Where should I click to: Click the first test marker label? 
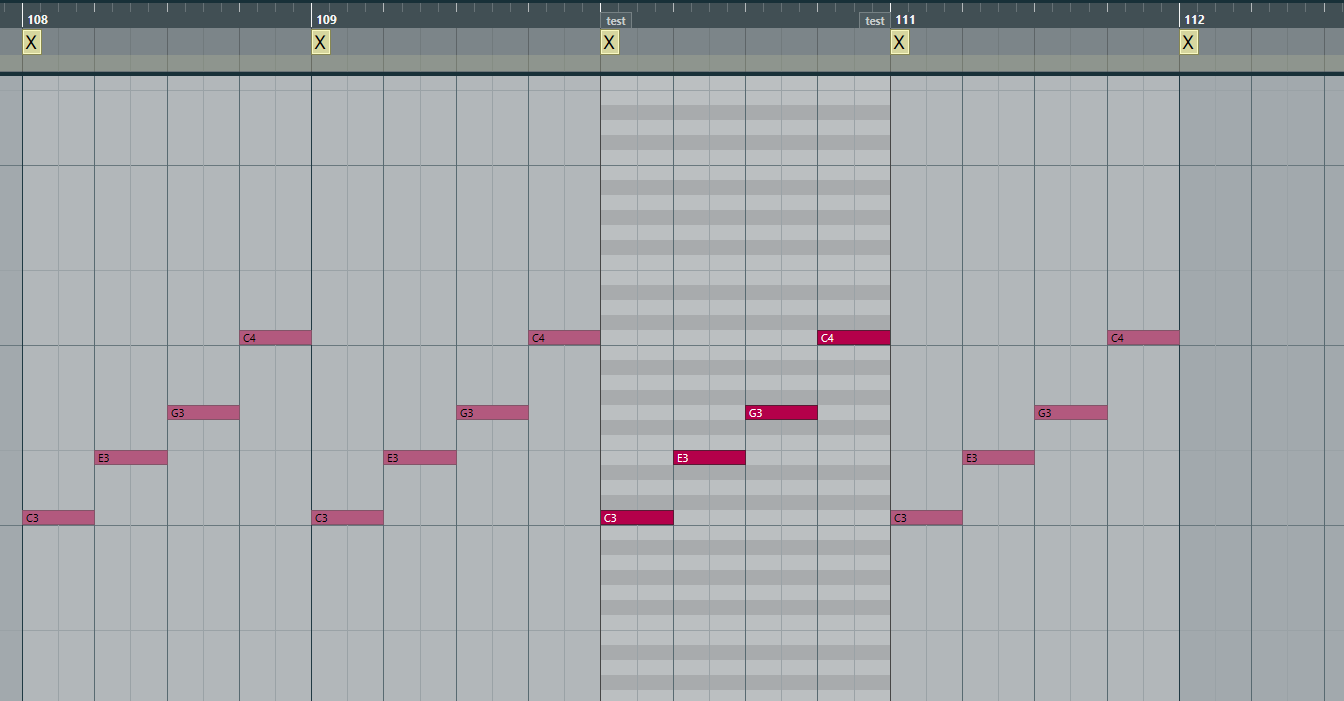[x=615, y=20]
